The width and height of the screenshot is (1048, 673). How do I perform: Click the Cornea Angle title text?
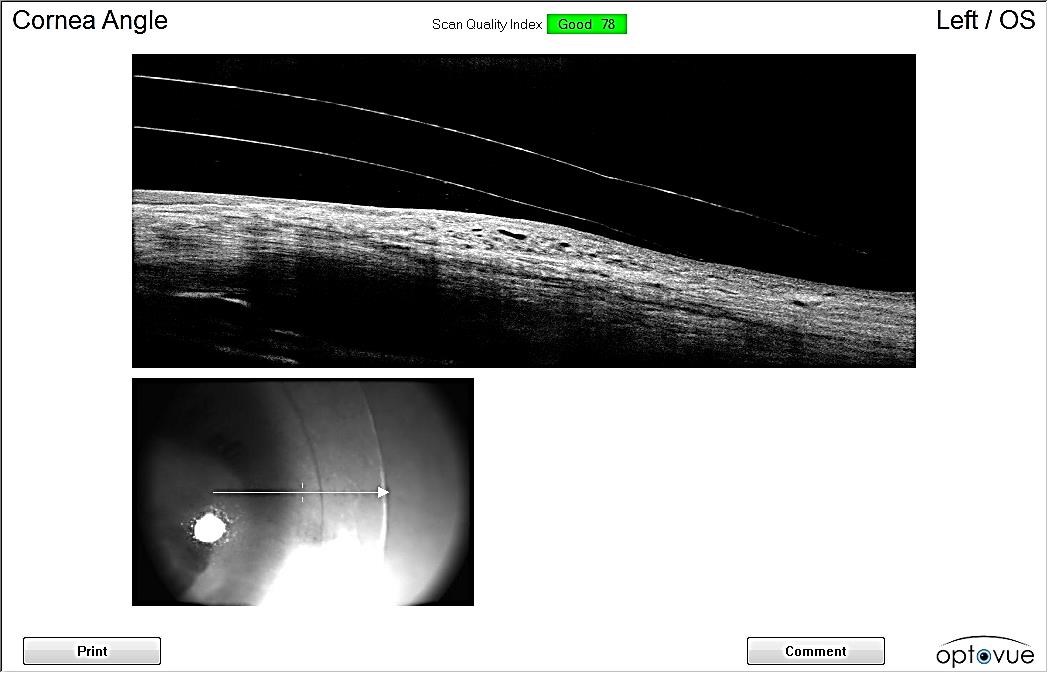point(90,20)
